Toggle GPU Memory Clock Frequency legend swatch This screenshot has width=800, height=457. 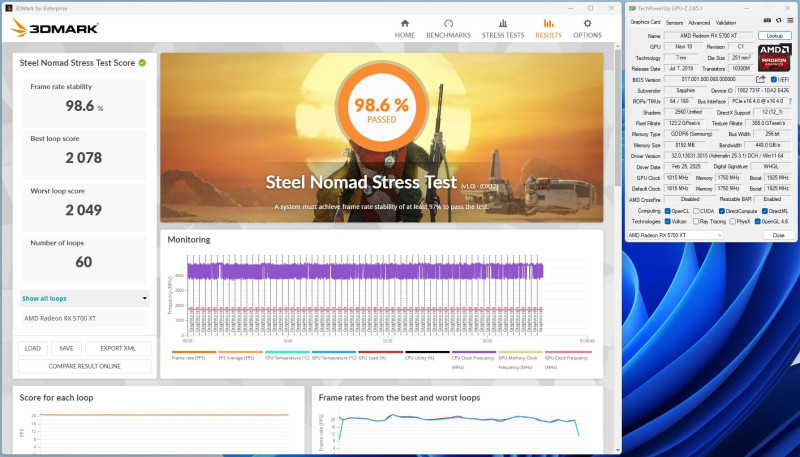pos(520,352)
